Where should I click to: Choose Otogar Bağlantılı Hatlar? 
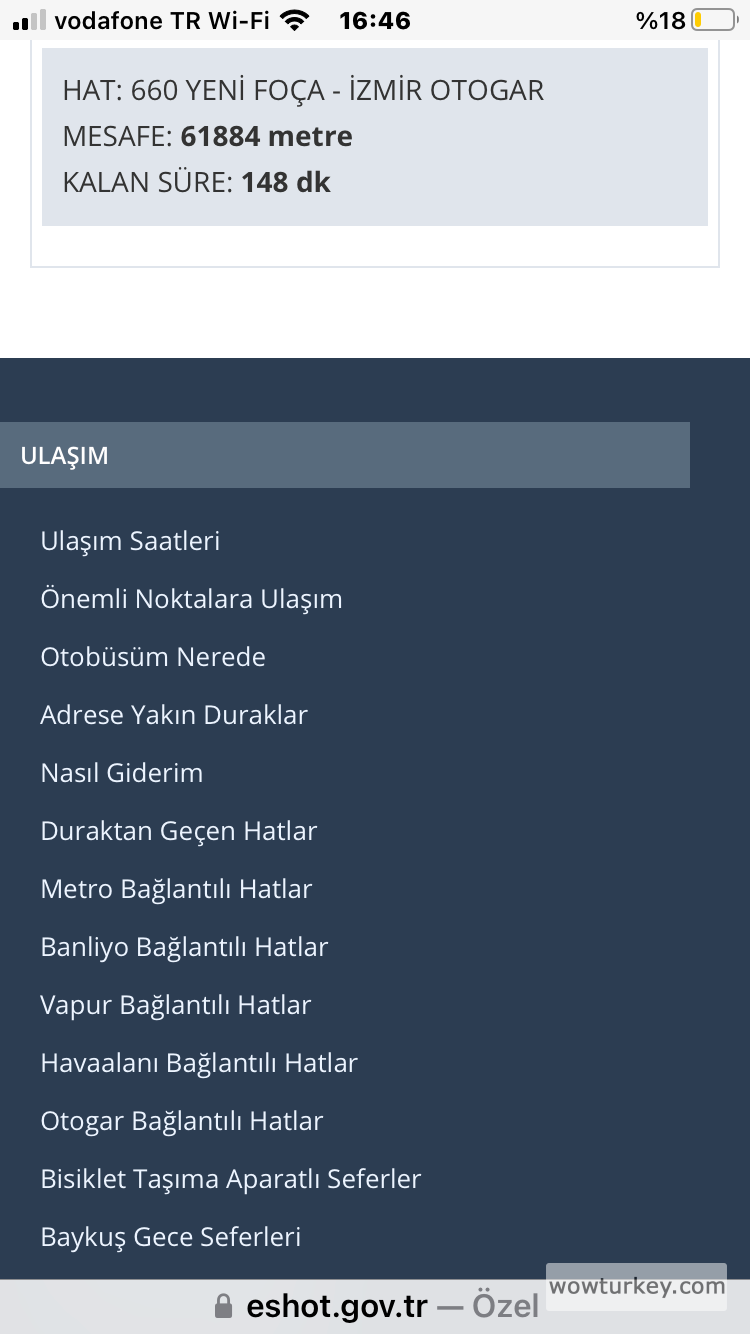[x=182, y=1121]
